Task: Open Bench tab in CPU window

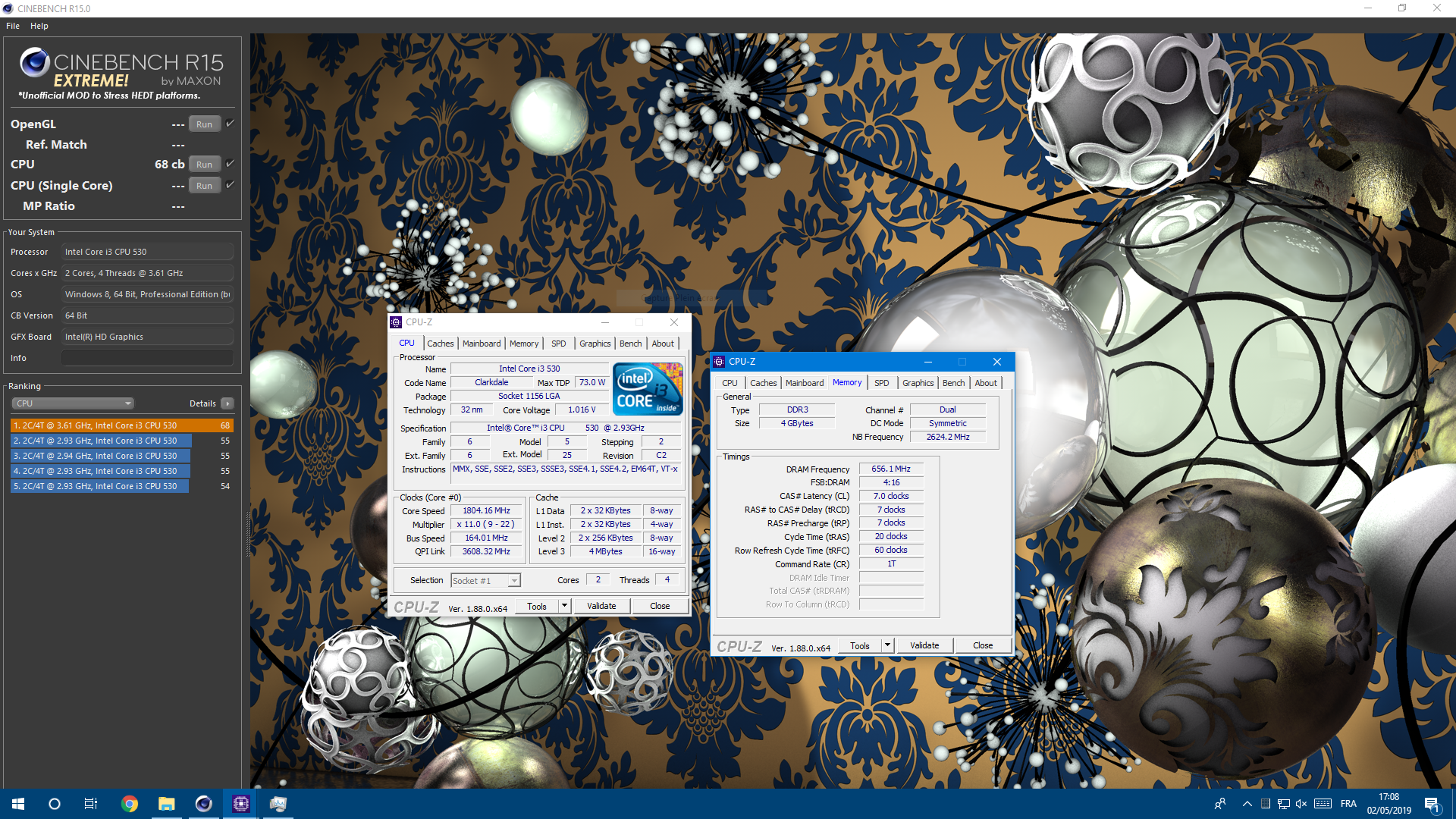Action: coord(630,344)
